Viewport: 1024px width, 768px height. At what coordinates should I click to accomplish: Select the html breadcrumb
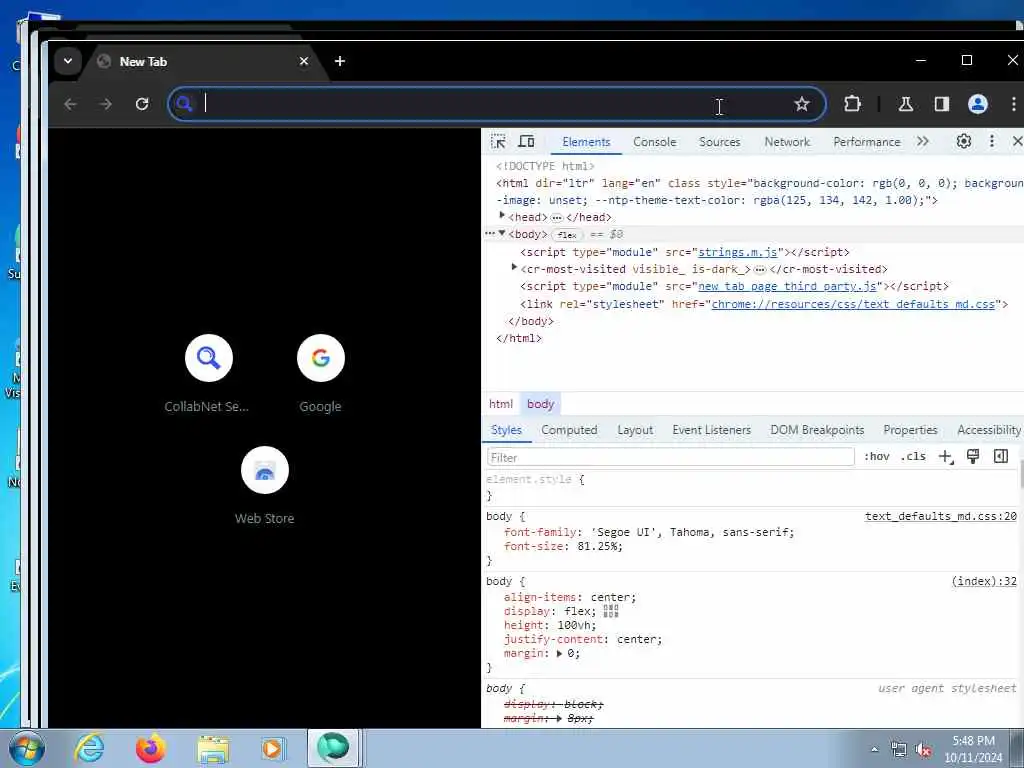501,404
